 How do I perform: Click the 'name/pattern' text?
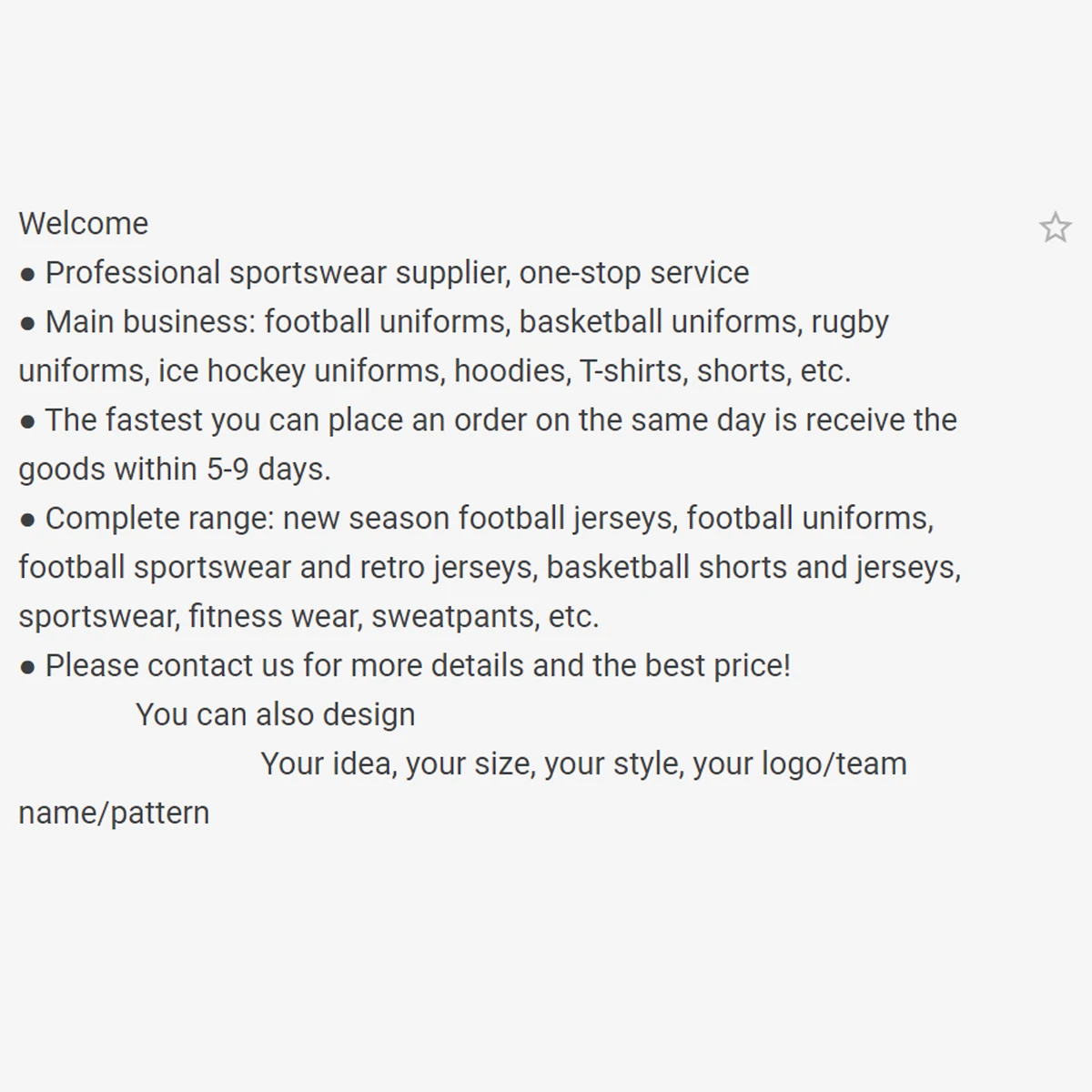pyautogui.click(x=114, y=814)
